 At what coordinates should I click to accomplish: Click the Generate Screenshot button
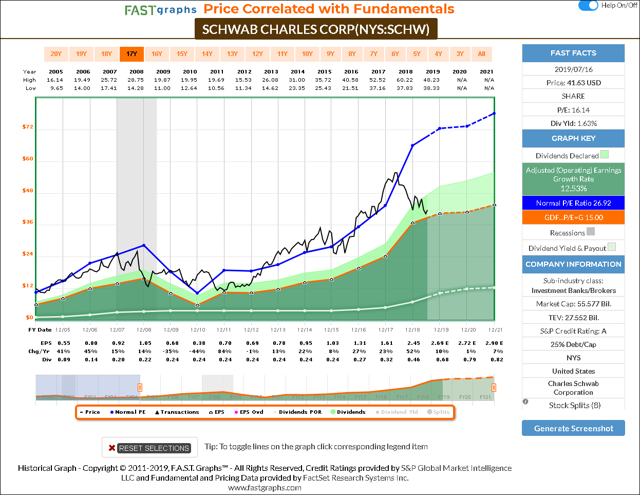click(x=573, y=428)
